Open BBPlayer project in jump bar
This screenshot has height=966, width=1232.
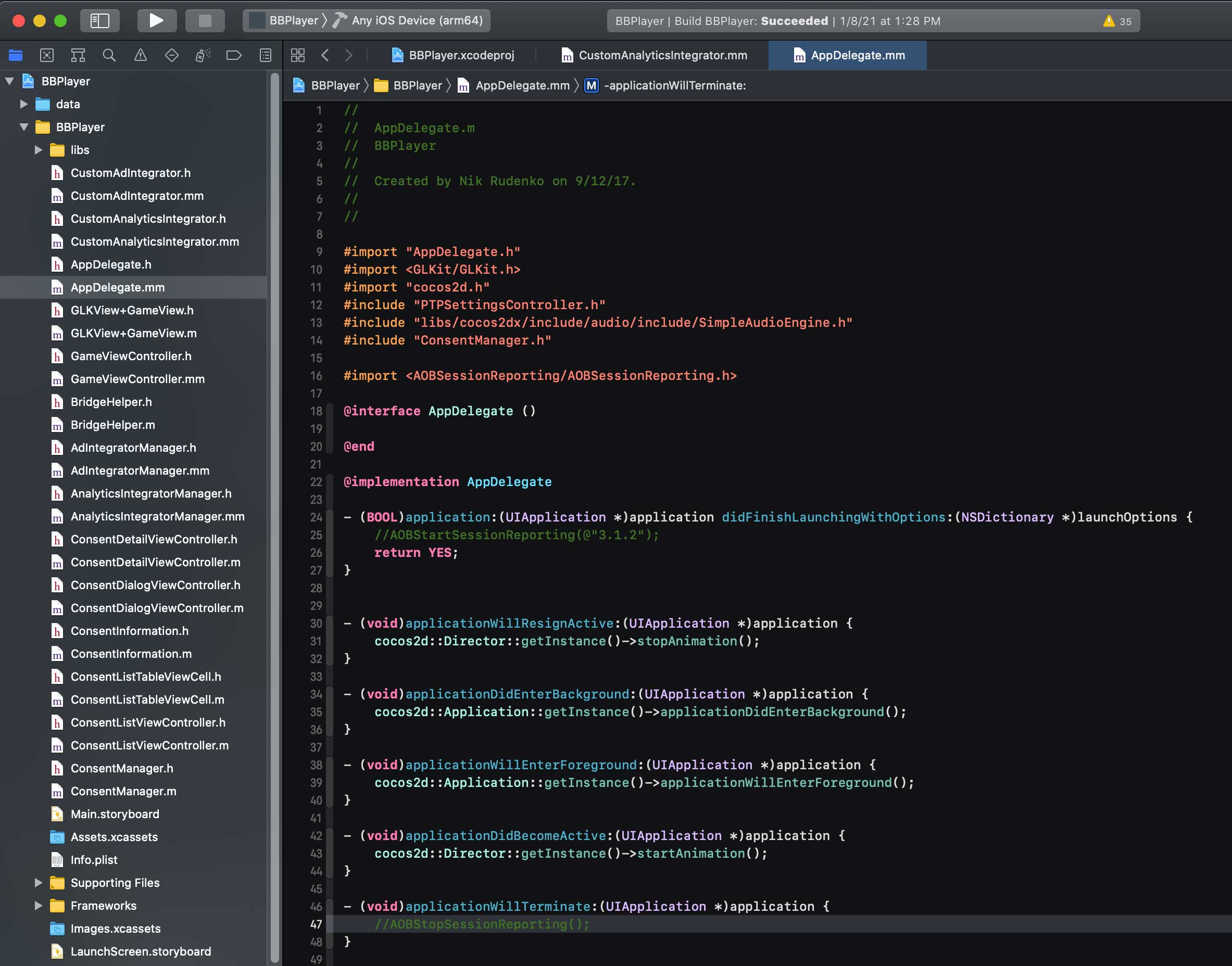coord(326,85)
